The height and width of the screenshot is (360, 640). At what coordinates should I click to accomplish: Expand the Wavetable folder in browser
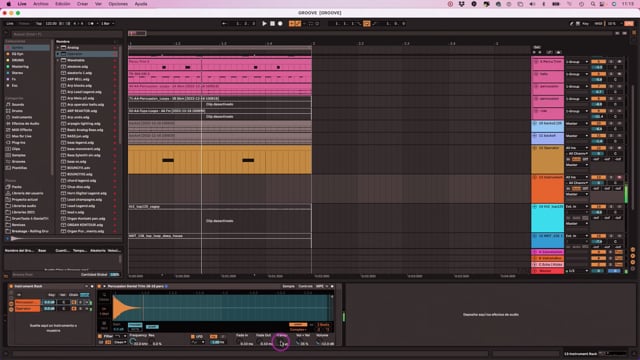coord(58,60)
